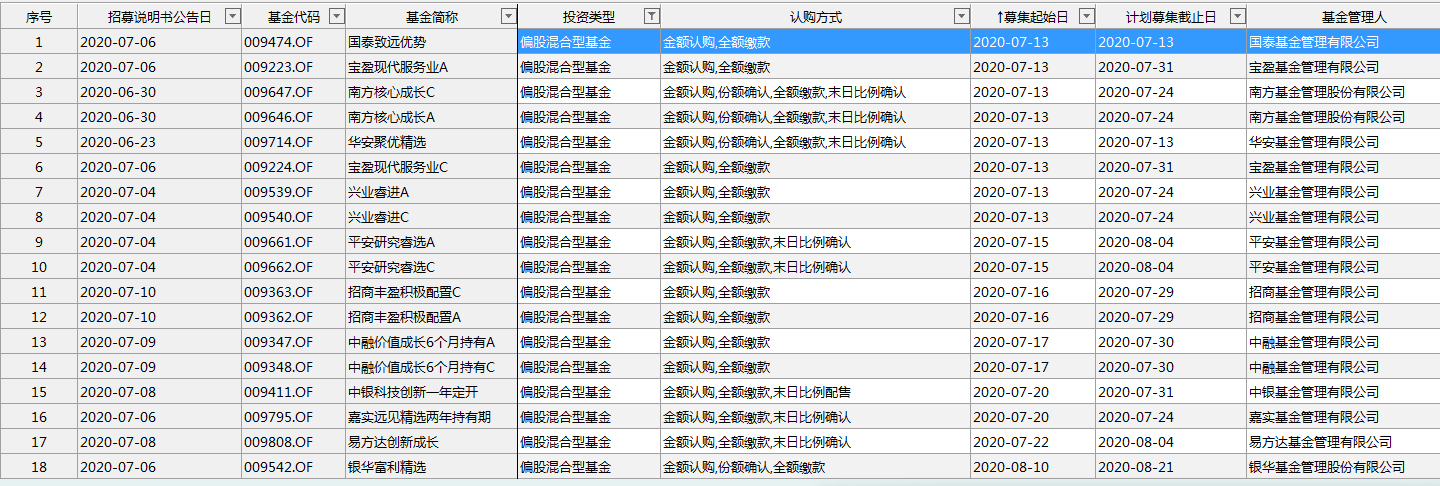Select fund code 009411.OF
Image resolution: width=1440 pixels, height=486 pixels.
[279, 392]
